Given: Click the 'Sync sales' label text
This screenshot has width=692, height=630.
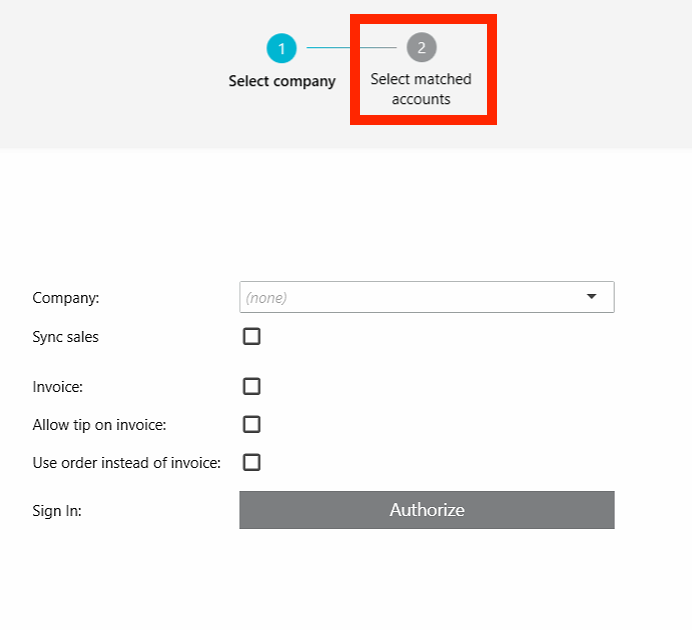Looking at the screenshot, I should click(x=65, y=337).
